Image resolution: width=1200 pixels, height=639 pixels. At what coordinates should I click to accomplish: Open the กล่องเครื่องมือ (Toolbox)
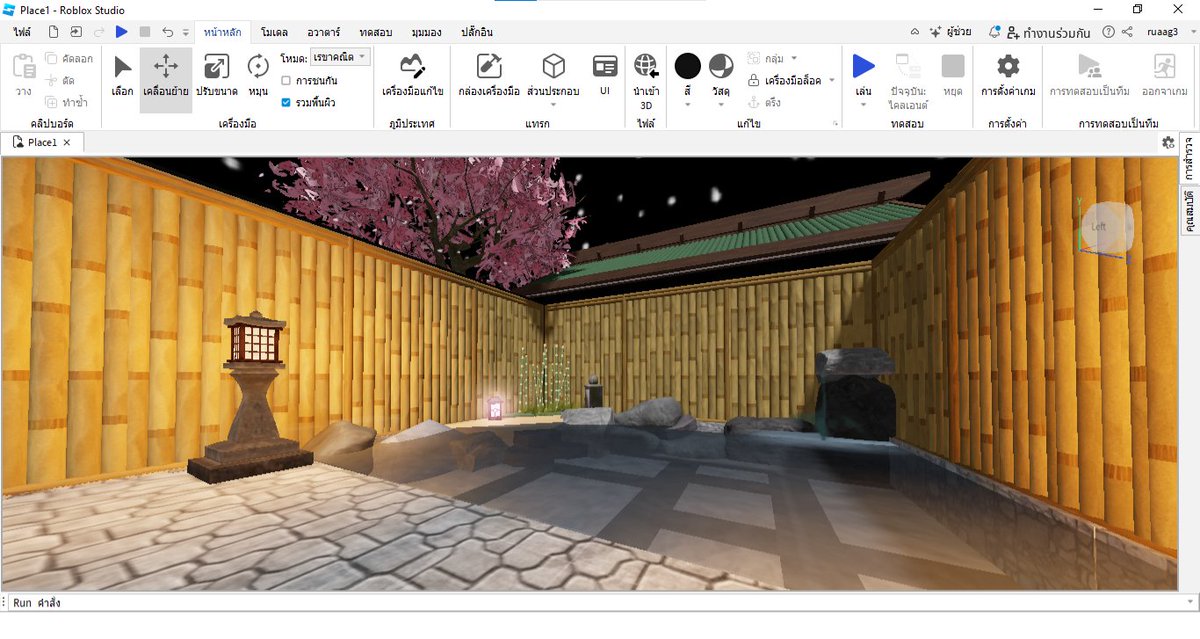pos(489,76)
